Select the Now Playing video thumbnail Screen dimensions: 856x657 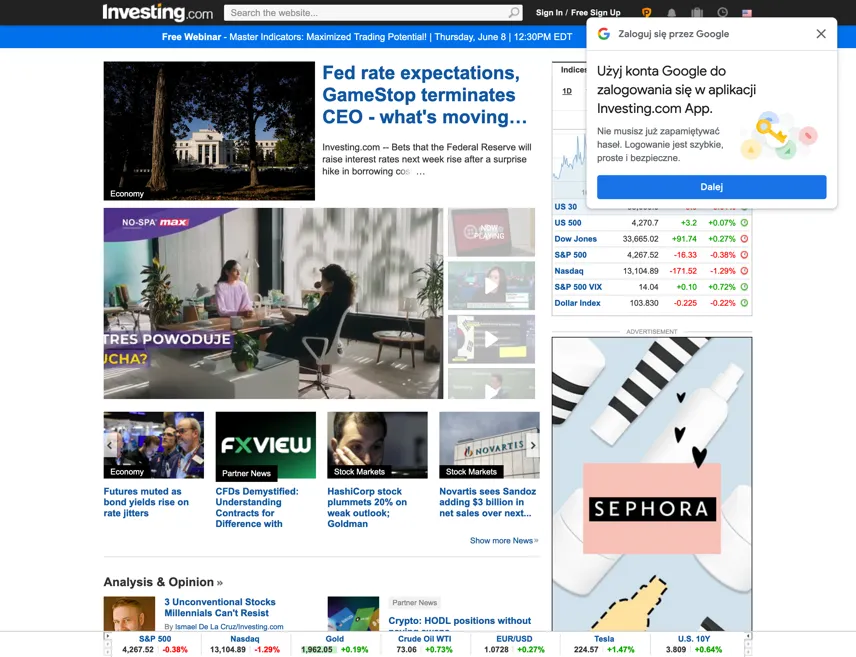pos(491,232)
